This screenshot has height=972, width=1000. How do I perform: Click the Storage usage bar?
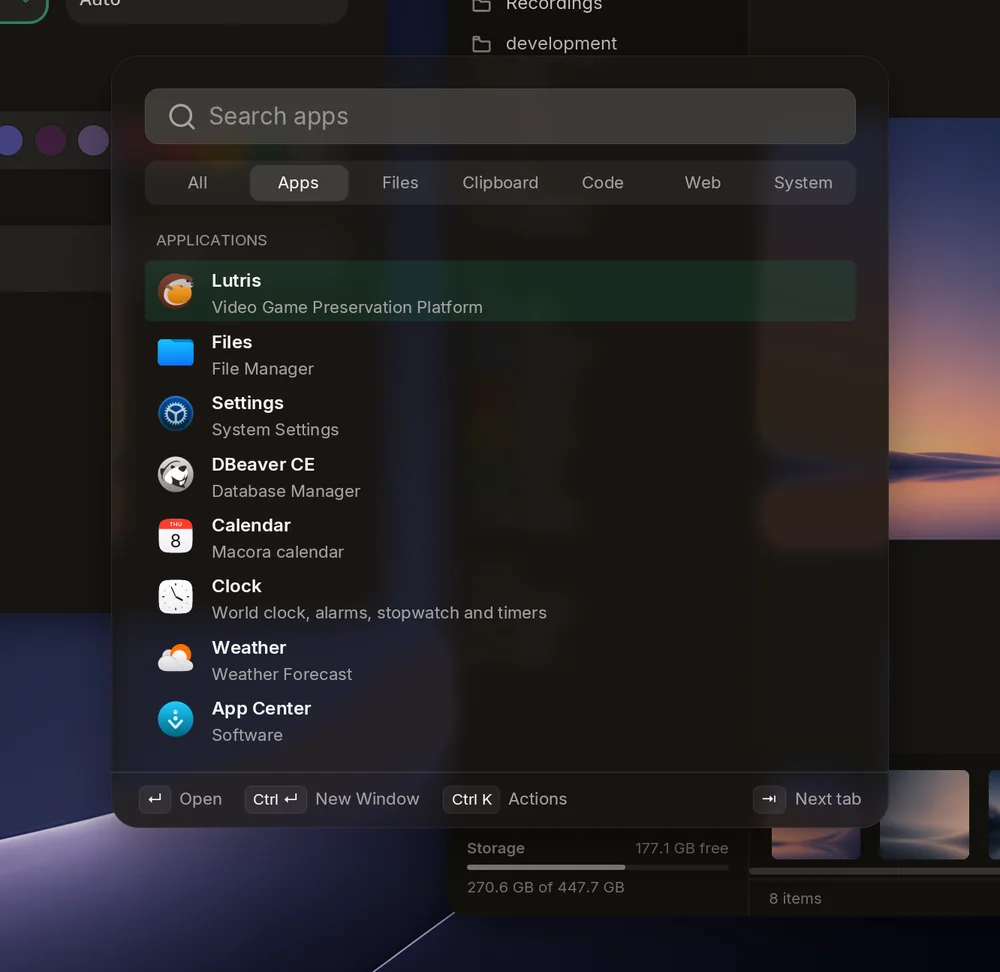tap(598, 867)
